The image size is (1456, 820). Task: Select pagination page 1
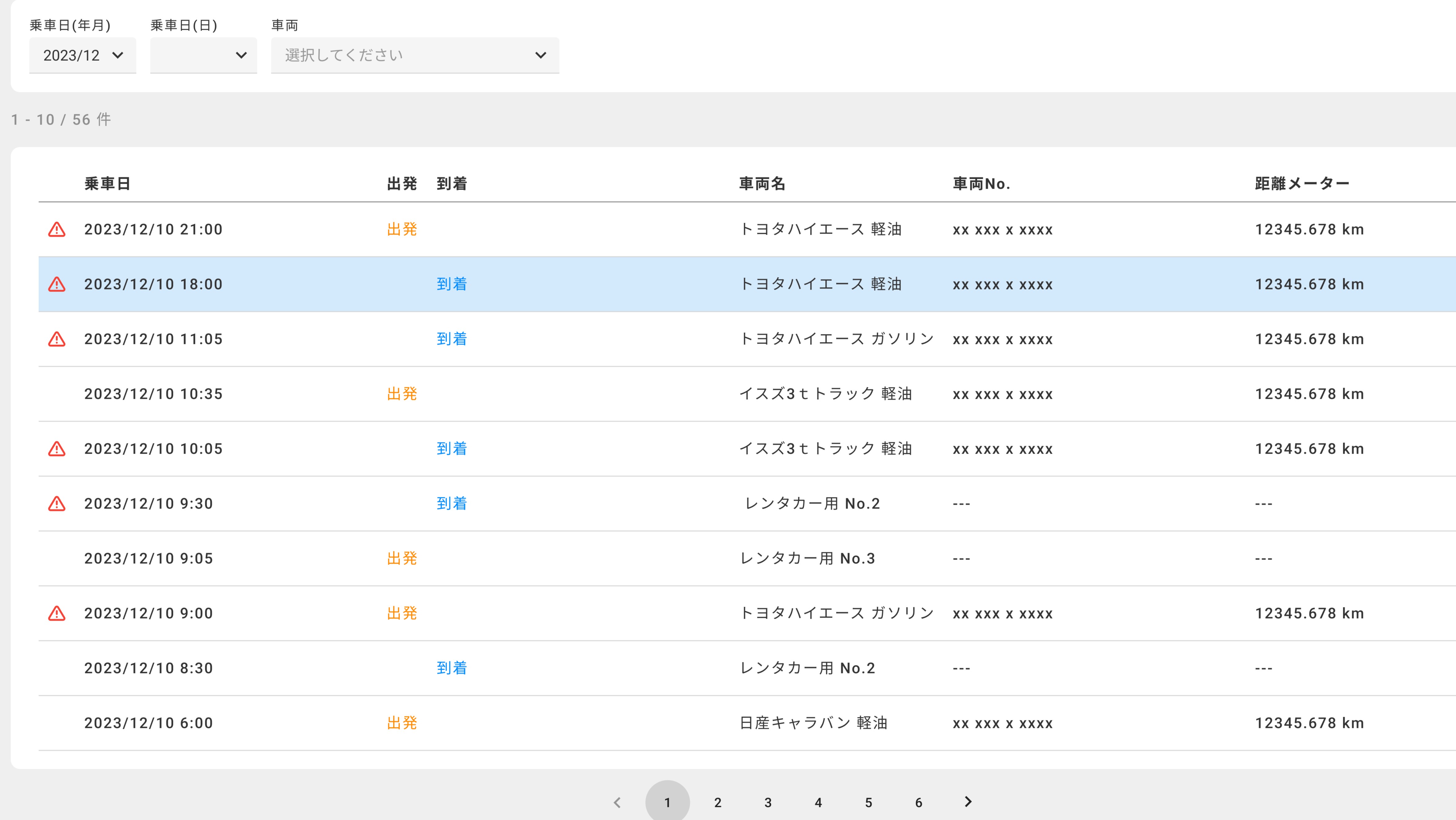click(x=667, y=802)
